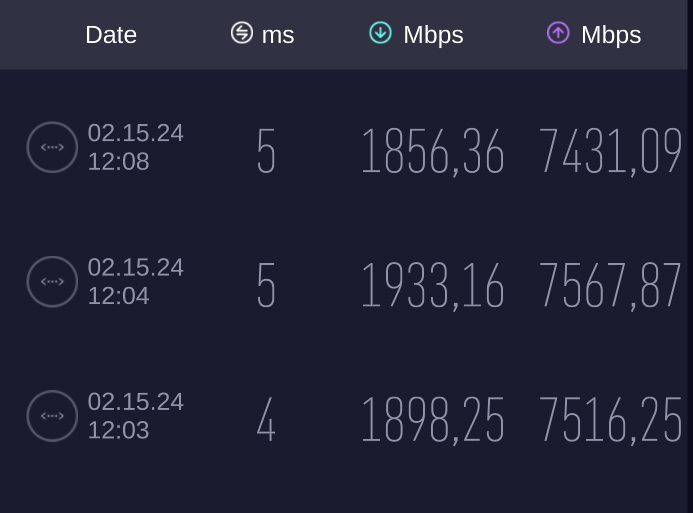
Task: Click the purple upload arrow icon
Action: pyautogui.click(x=558, y=33)
